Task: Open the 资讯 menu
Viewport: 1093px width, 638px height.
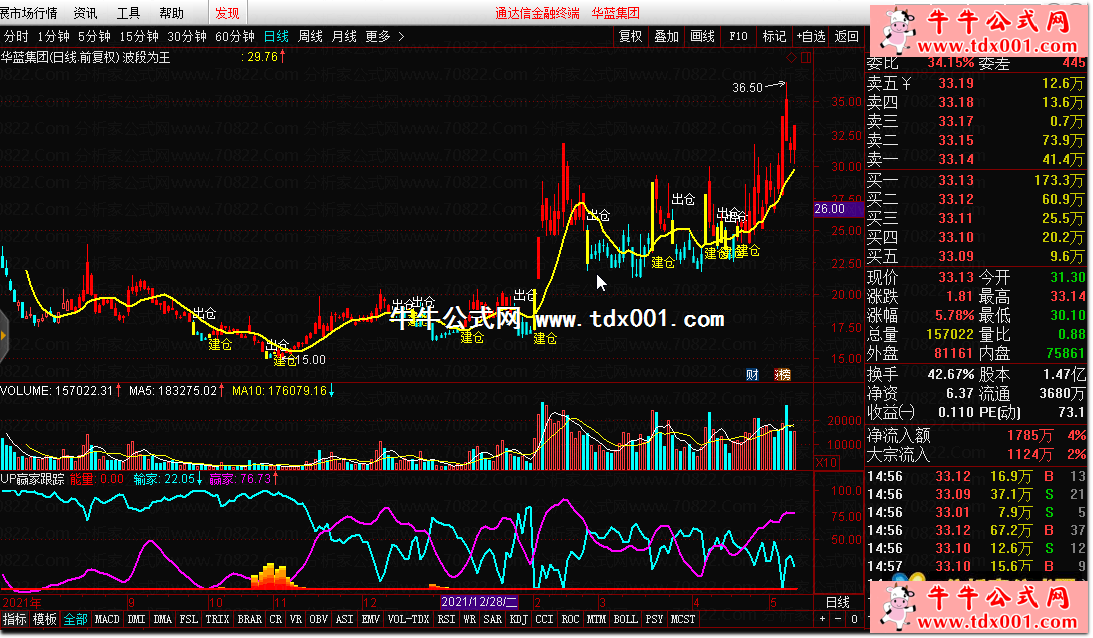Action: (85, 13)
